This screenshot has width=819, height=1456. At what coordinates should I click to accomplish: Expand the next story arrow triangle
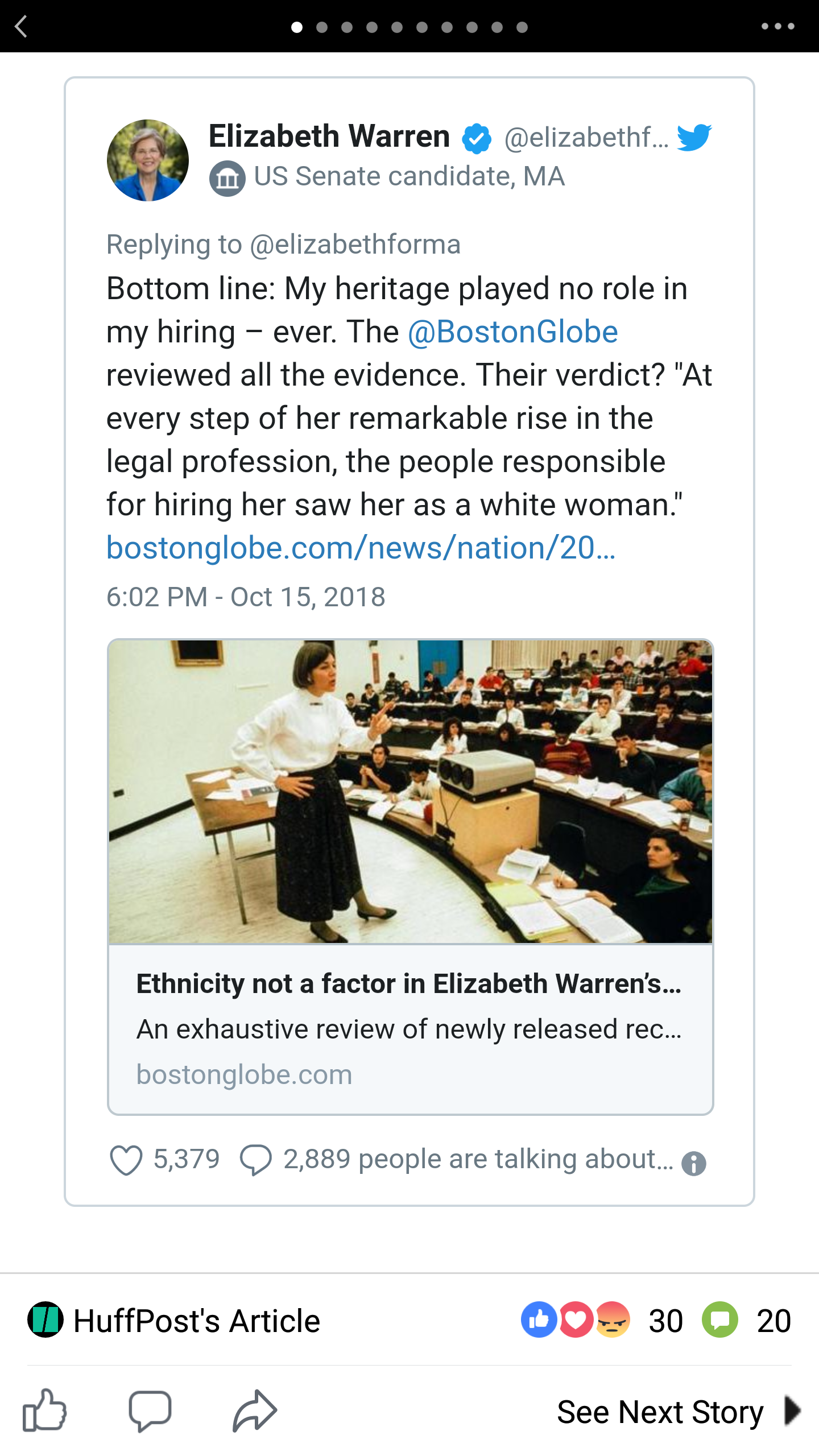(x=792, y=1410)
